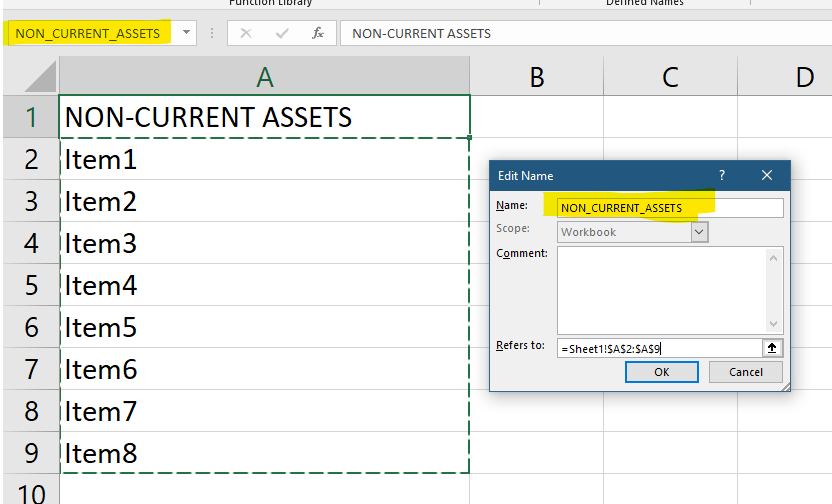
Task: Click the Insert Function fx icon
Action: [317, 33]
